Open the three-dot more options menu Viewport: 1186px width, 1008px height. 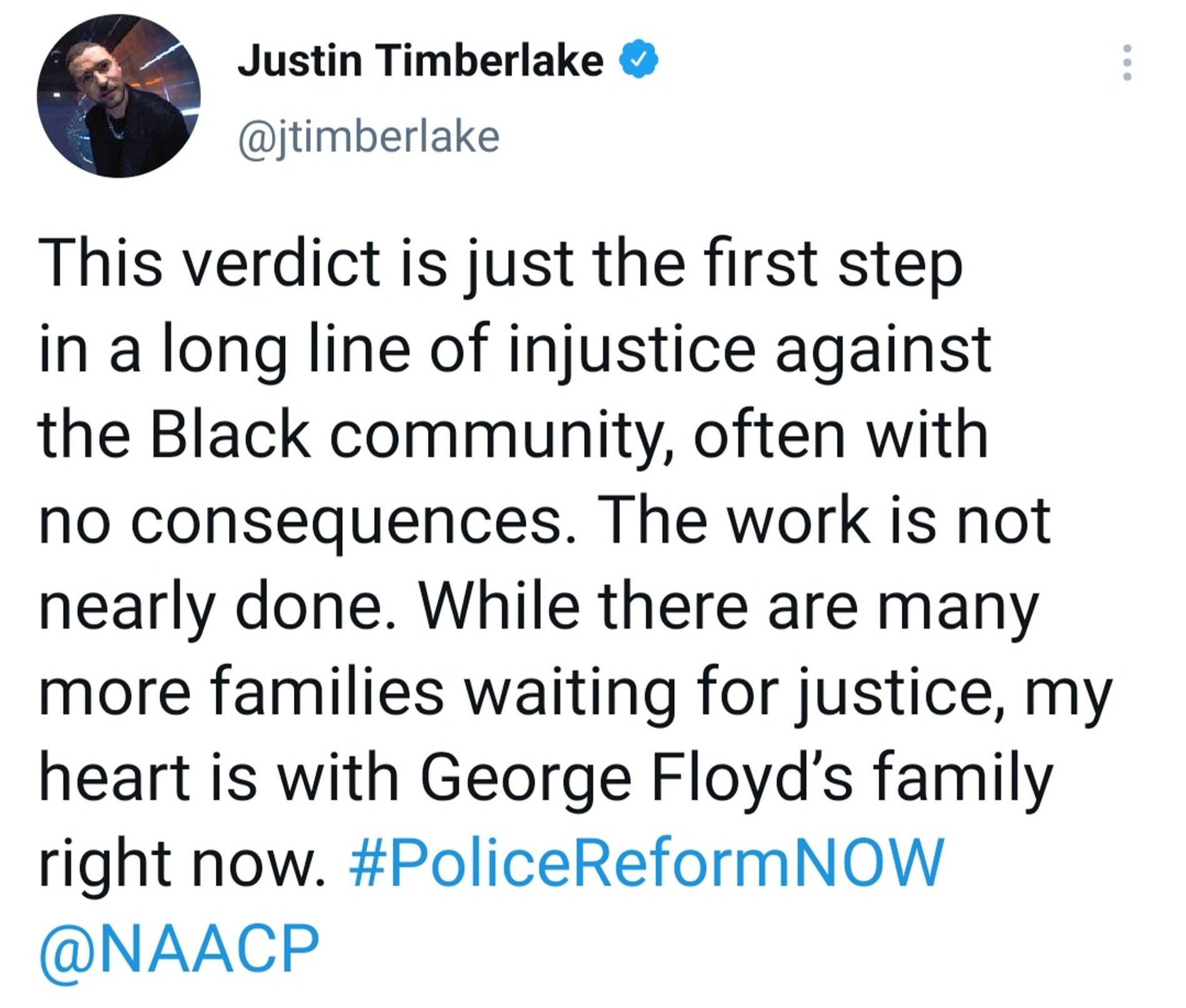(x=1127, y=62)
